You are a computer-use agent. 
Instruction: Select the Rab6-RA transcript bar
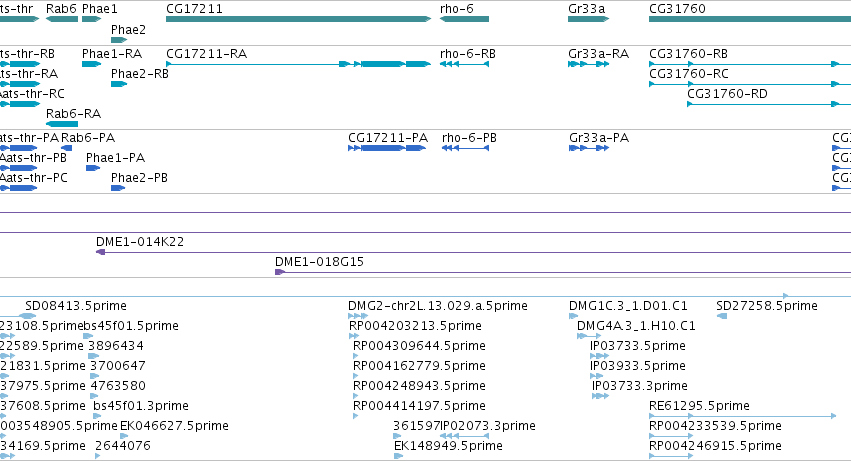coord(62,124)
